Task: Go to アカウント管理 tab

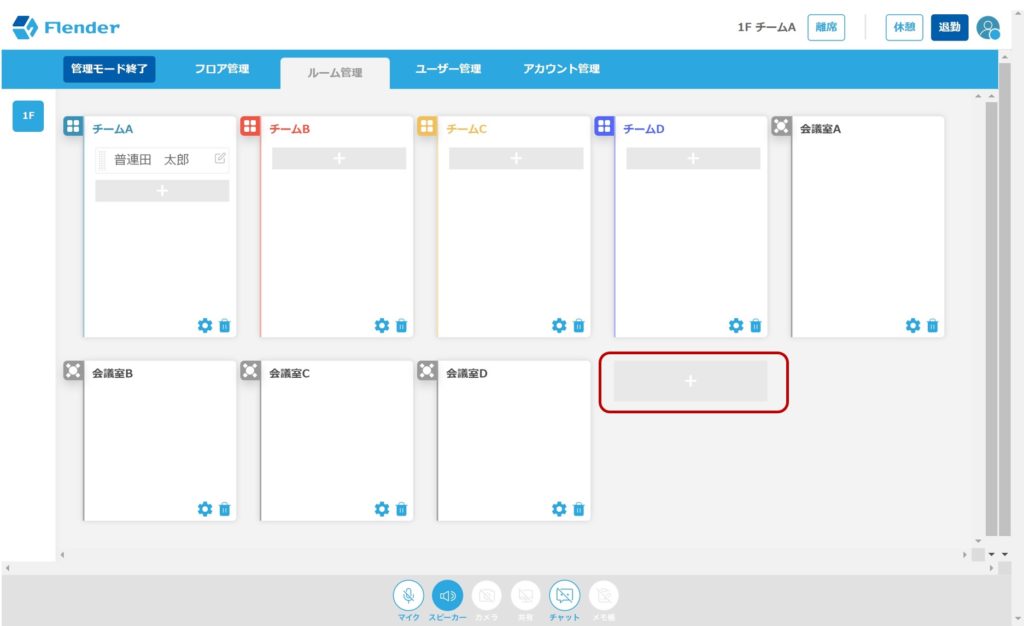Action: point(561,69)
